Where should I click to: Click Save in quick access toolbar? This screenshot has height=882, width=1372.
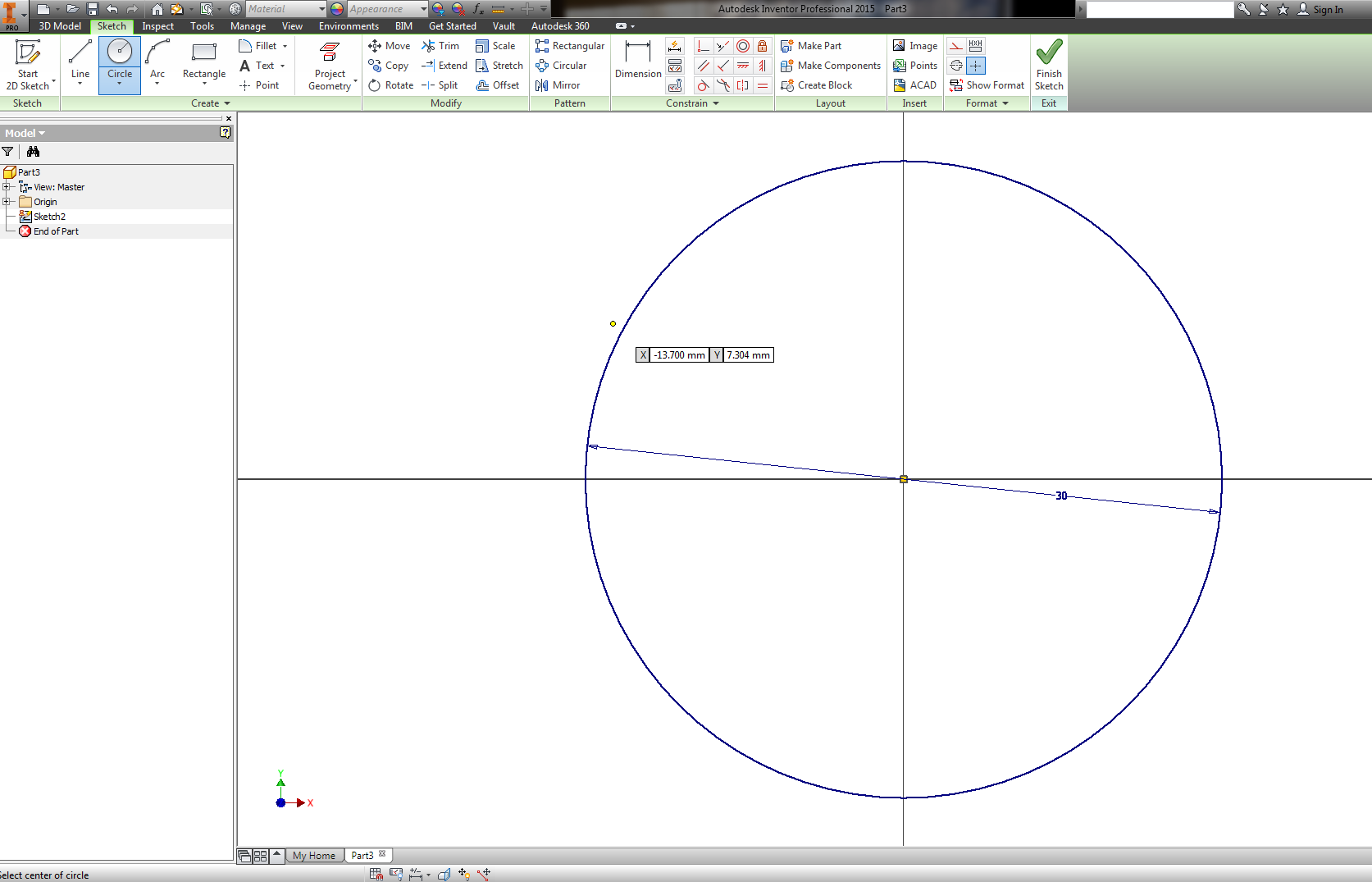93,9
